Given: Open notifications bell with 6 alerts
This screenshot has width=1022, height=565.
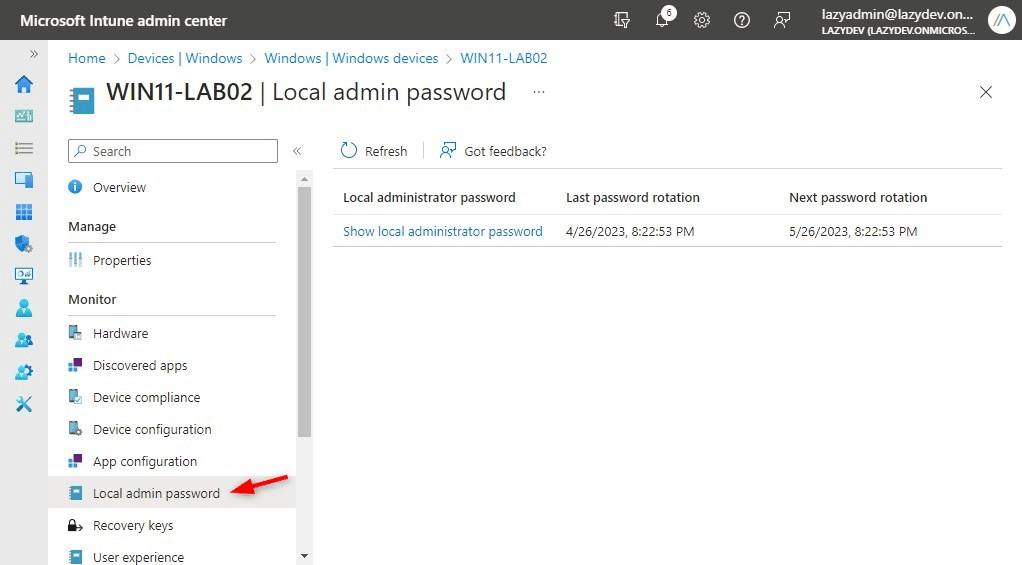Looking at the screenshot, I should click(x=663, y=19).
